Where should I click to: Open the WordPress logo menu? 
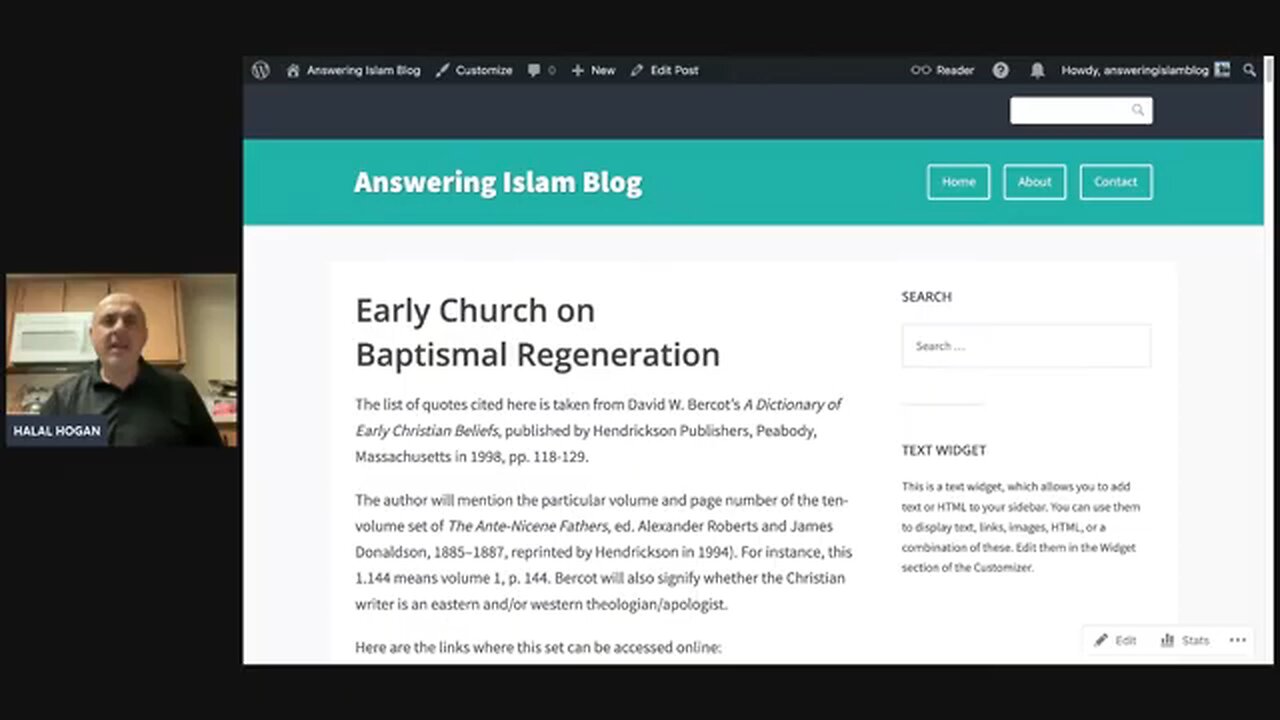tap(261, 70)
